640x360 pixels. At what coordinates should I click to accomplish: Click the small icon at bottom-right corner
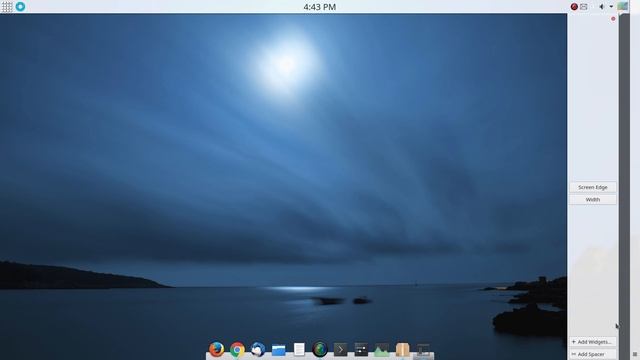click(x=635, y=355)
